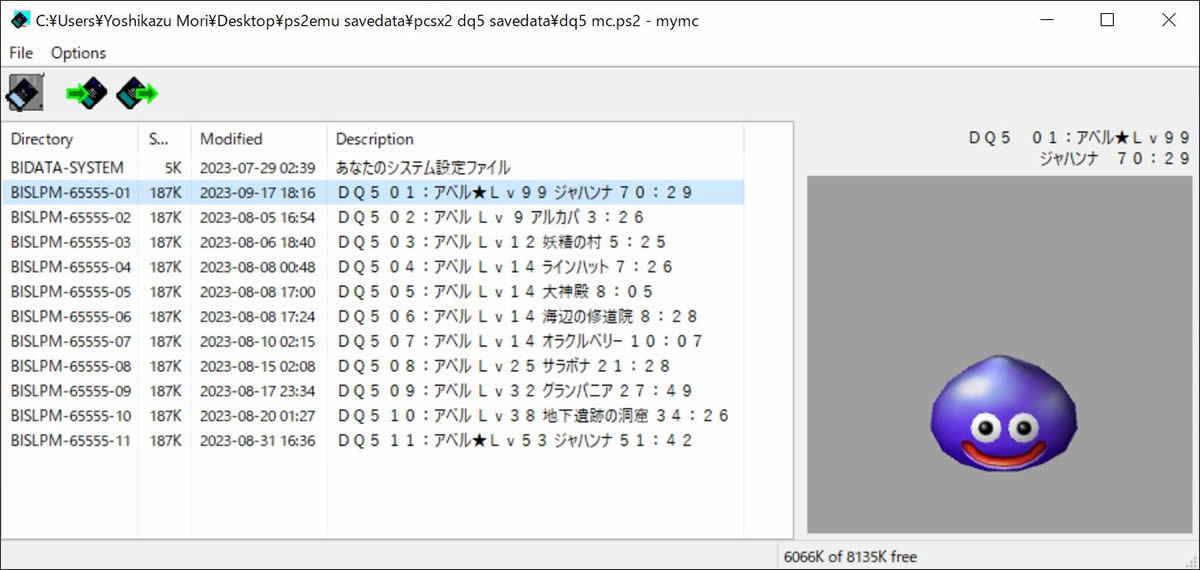This screenshot has width=1200, height=570.
Task: Close the mymc window
Action: (1168, 20)
